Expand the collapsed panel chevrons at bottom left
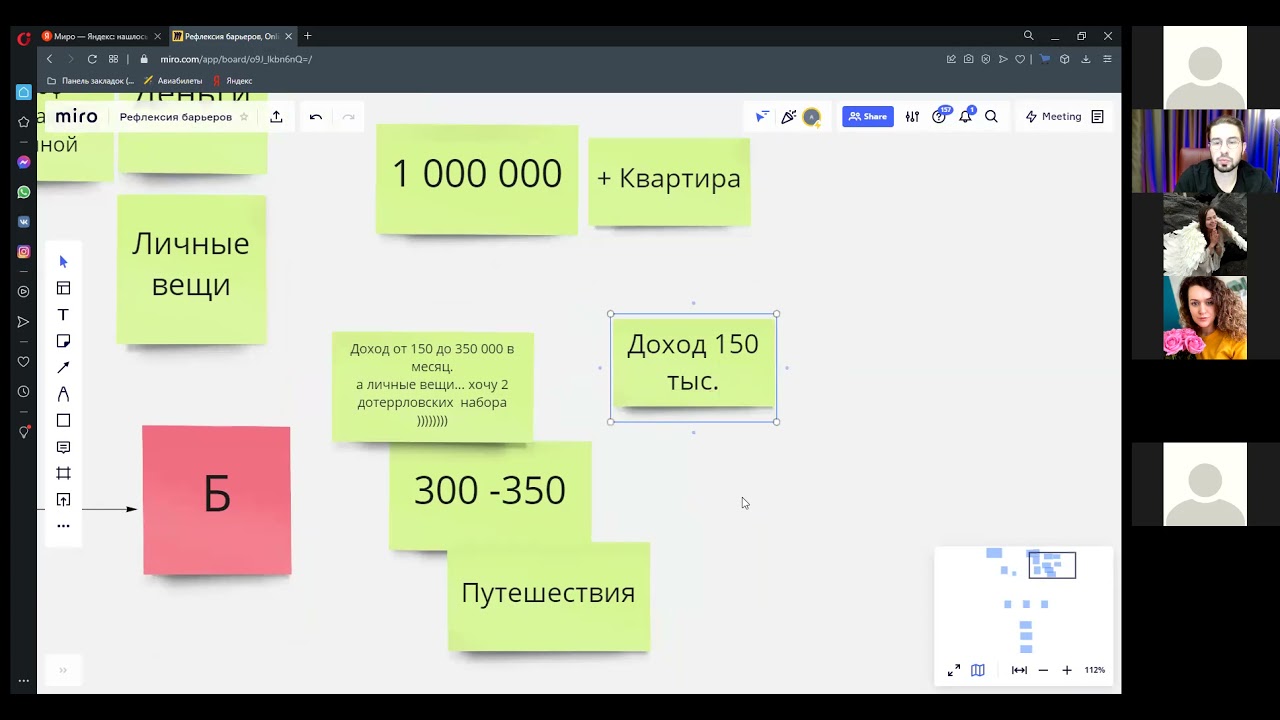The image size is (1280, 720). (x=62, y=670)
